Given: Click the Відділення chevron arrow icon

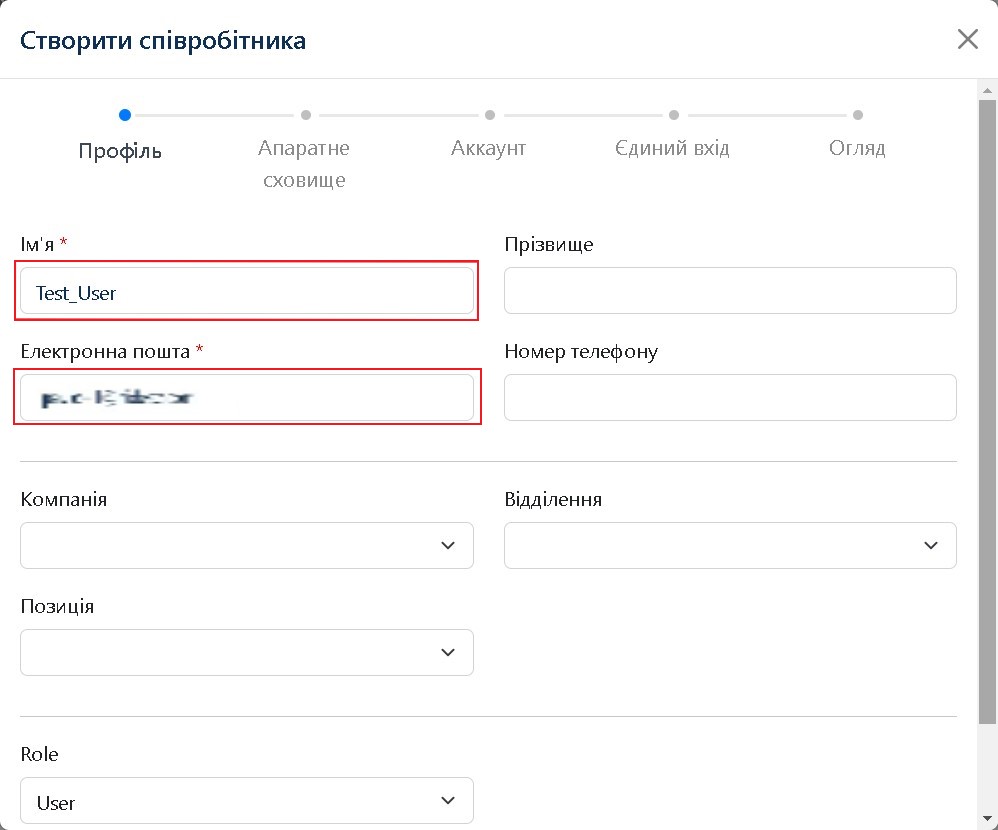Looking at the screenshot, I should [x=931, y=545].
